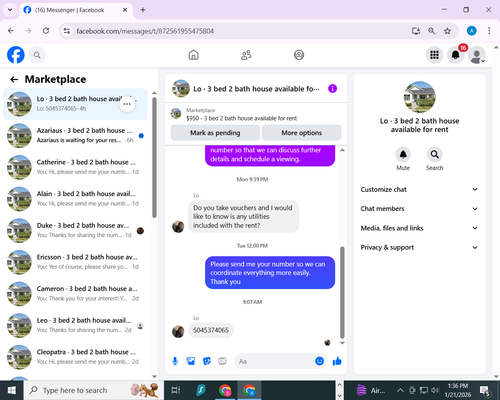Select the Messenger | Facebook tab
Viewport: 500px width, 400px height.
(x=76, y=10)
